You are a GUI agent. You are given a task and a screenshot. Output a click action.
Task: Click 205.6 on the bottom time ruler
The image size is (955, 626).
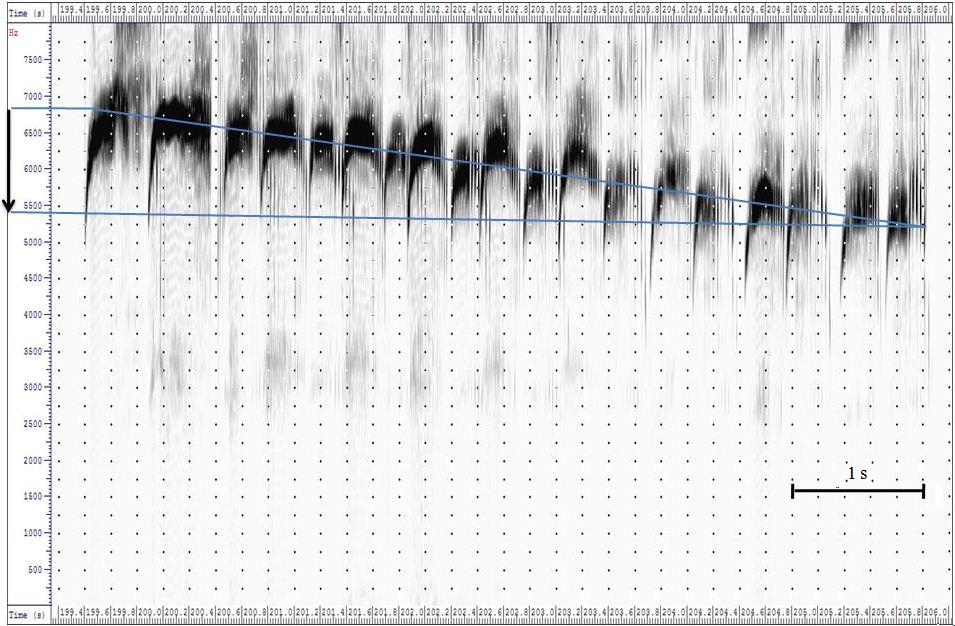point(883,614)
